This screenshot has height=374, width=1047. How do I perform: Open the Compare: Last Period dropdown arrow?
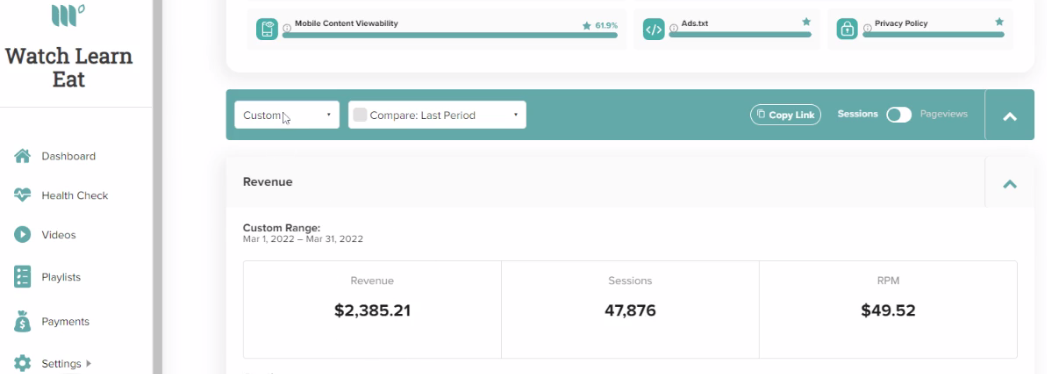(x=515, y=115)
